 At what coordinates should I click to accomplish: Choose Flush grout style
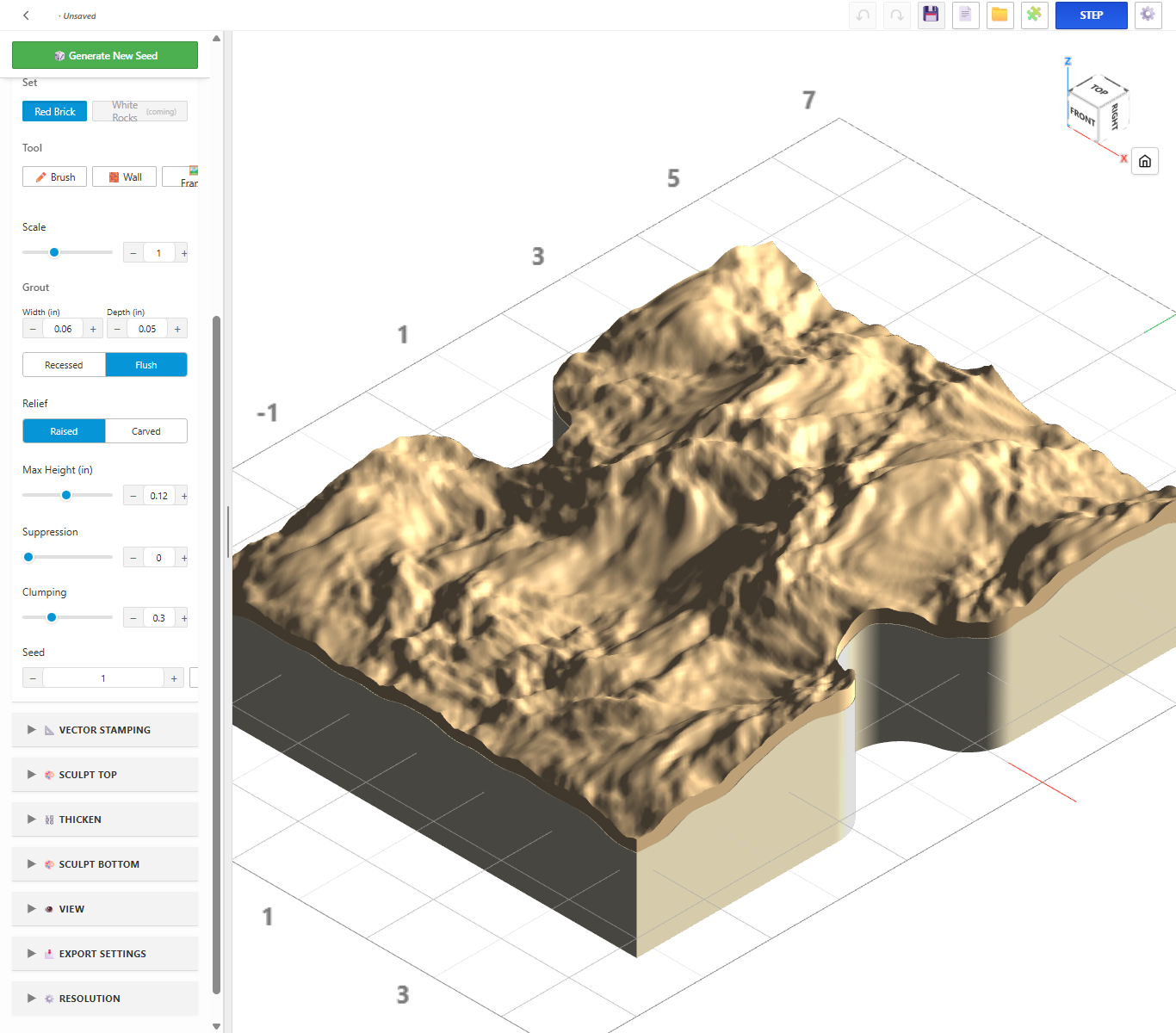coord(146,365)
